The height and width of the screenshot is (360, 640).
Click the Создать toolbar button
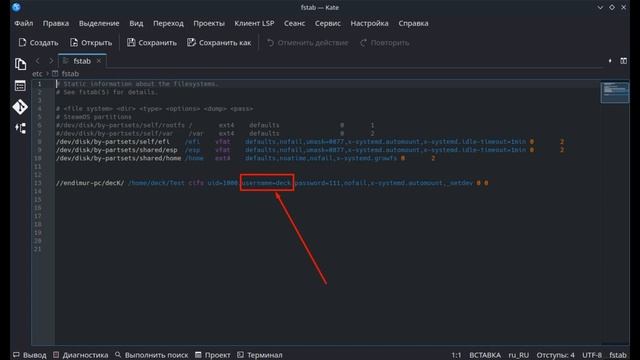(x=38, y=42)
